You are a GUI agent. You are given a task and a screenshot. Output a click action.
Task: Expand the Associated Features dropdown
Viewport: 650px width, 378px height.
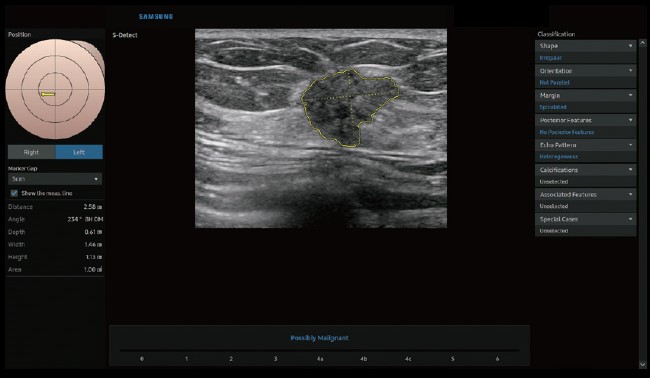585,194
